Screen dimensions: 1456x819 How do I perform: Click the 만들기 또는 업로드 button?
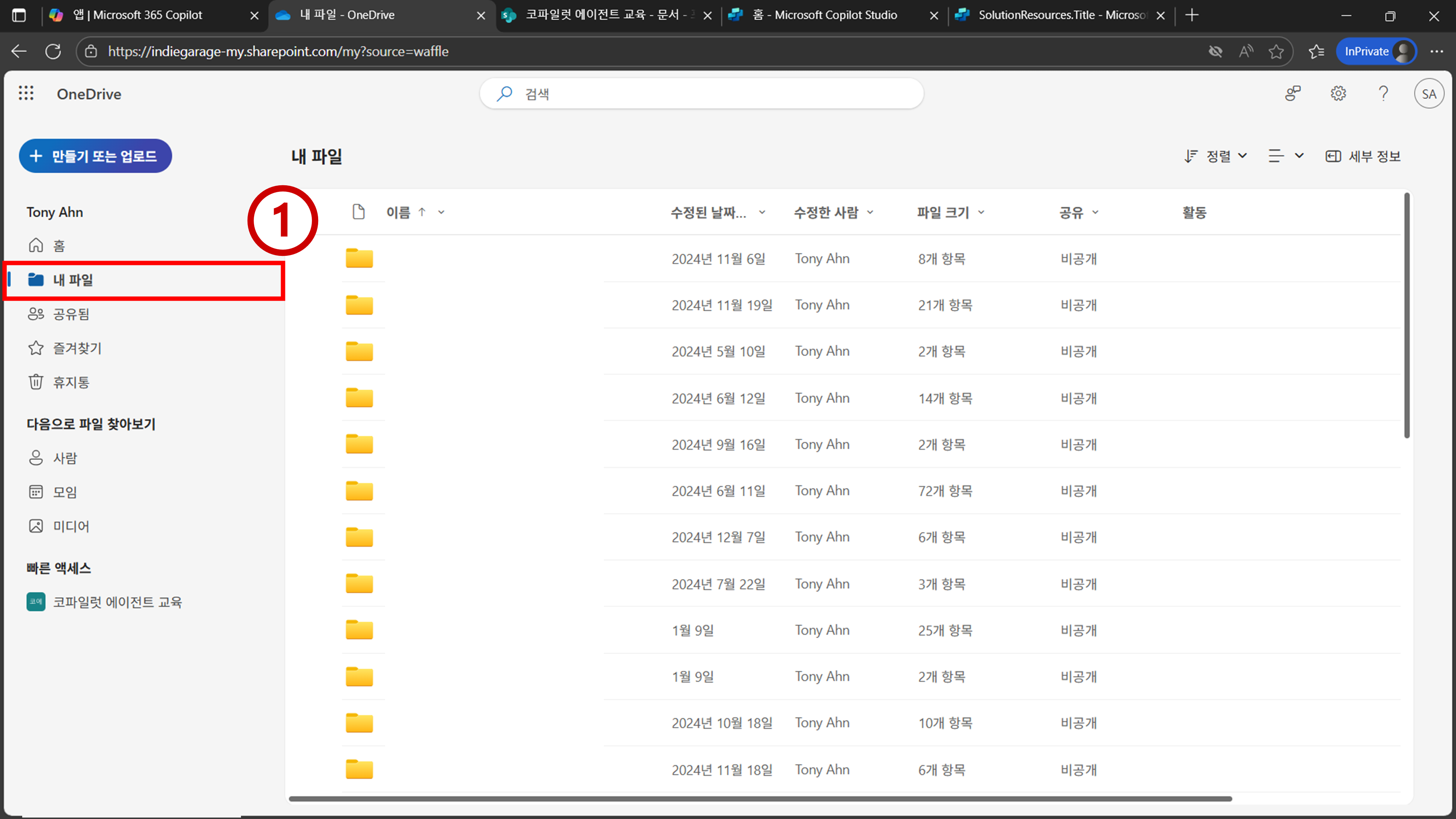95,156
